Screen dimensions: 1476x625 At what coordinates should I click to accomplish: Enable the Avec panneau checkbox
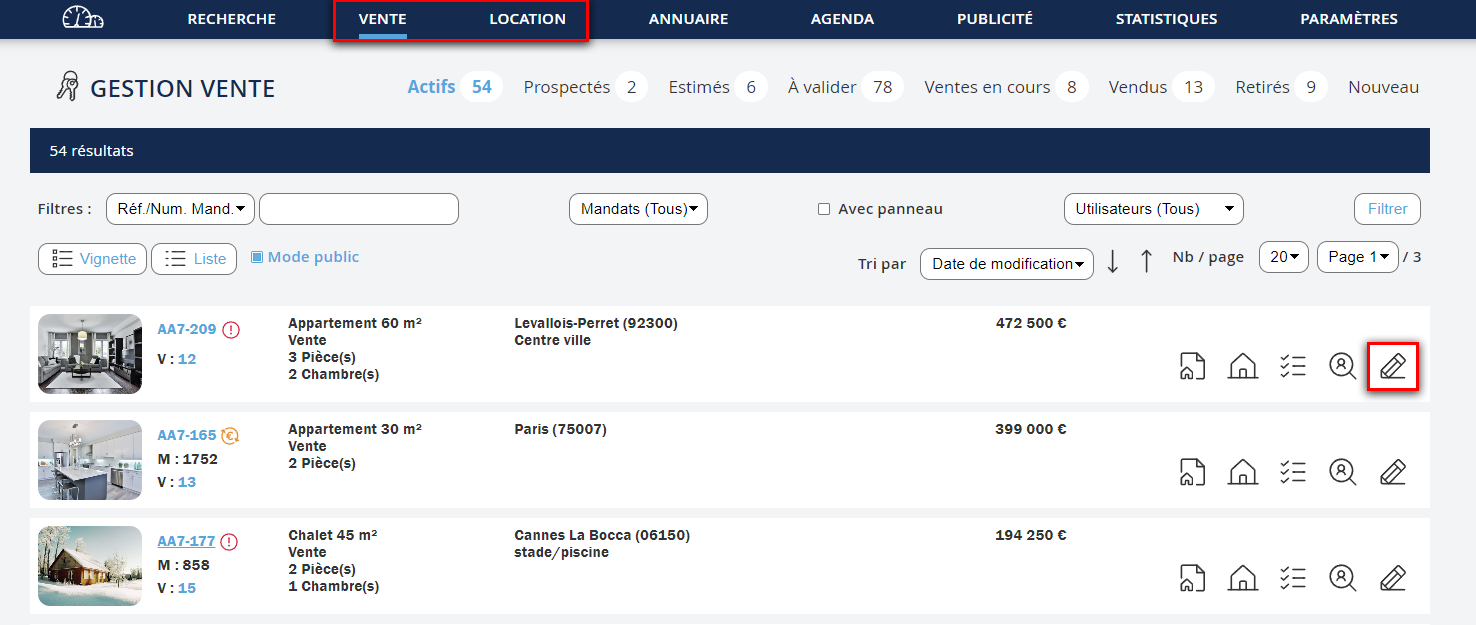[x=824, y=209]
